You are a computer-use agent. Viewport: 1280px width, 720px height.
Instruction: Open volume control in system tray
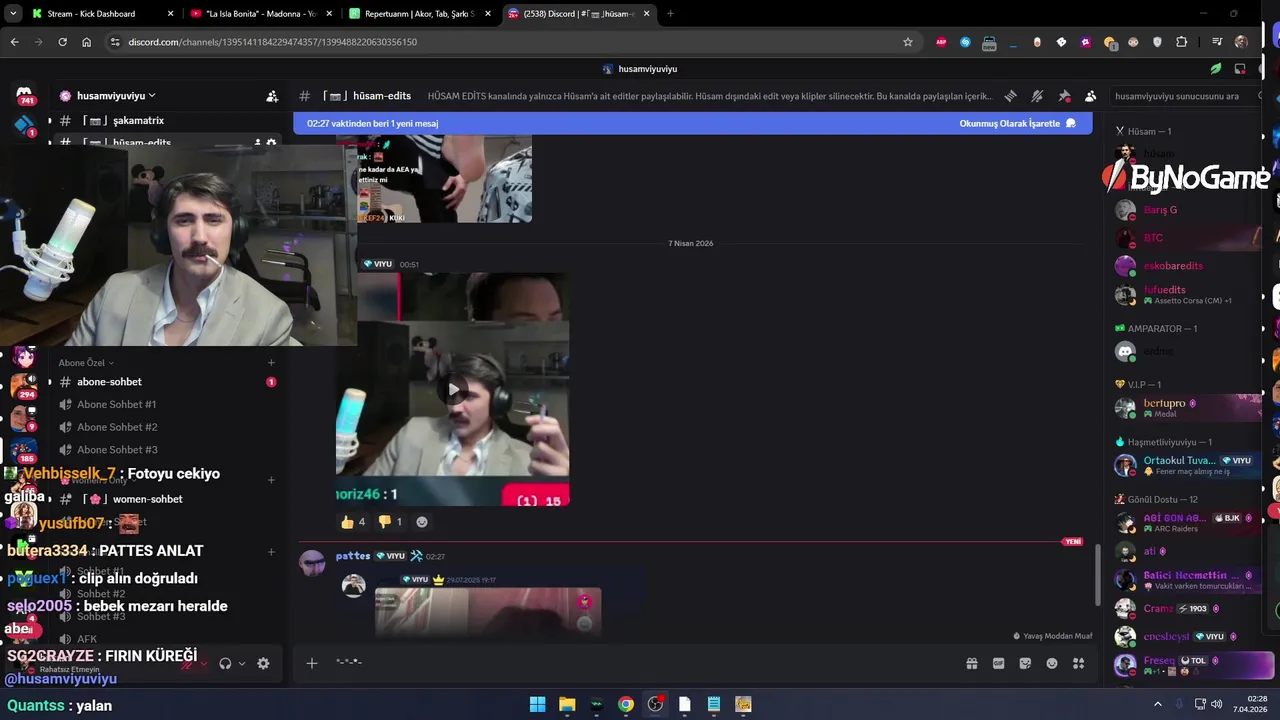[x=1217, y=704]
